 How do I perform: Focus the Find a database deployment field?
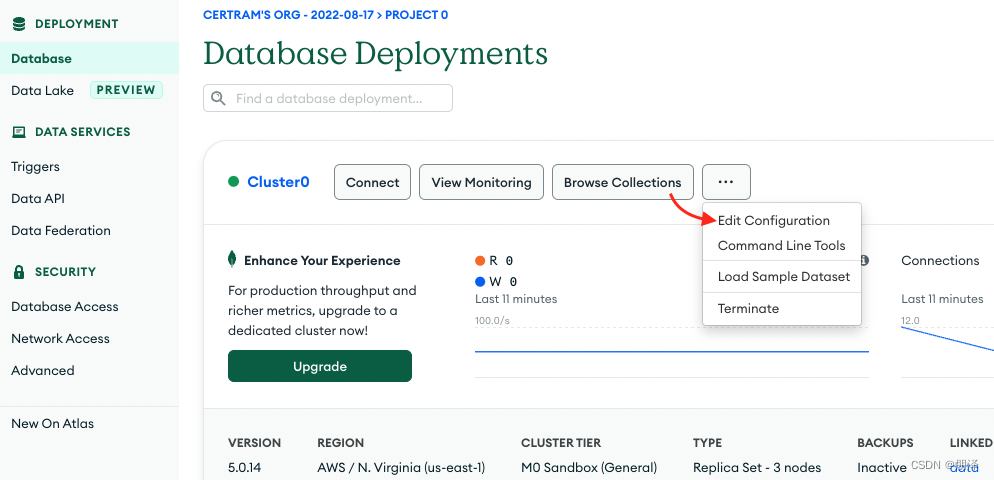click(328, 98)
